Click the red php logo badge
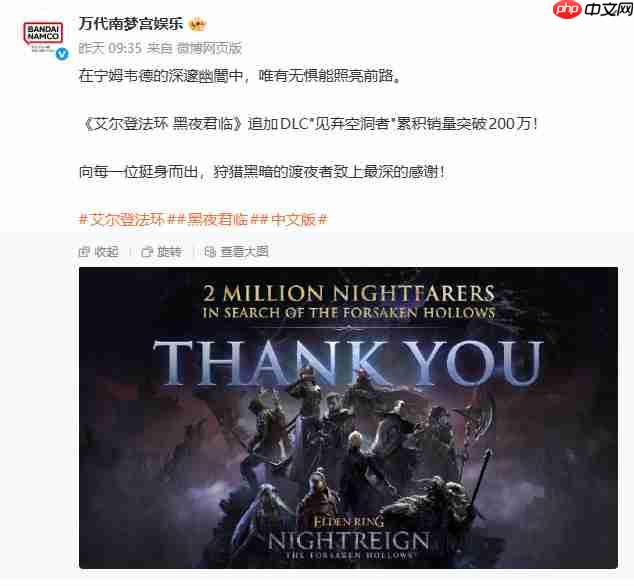 click(x=567, y=10)
